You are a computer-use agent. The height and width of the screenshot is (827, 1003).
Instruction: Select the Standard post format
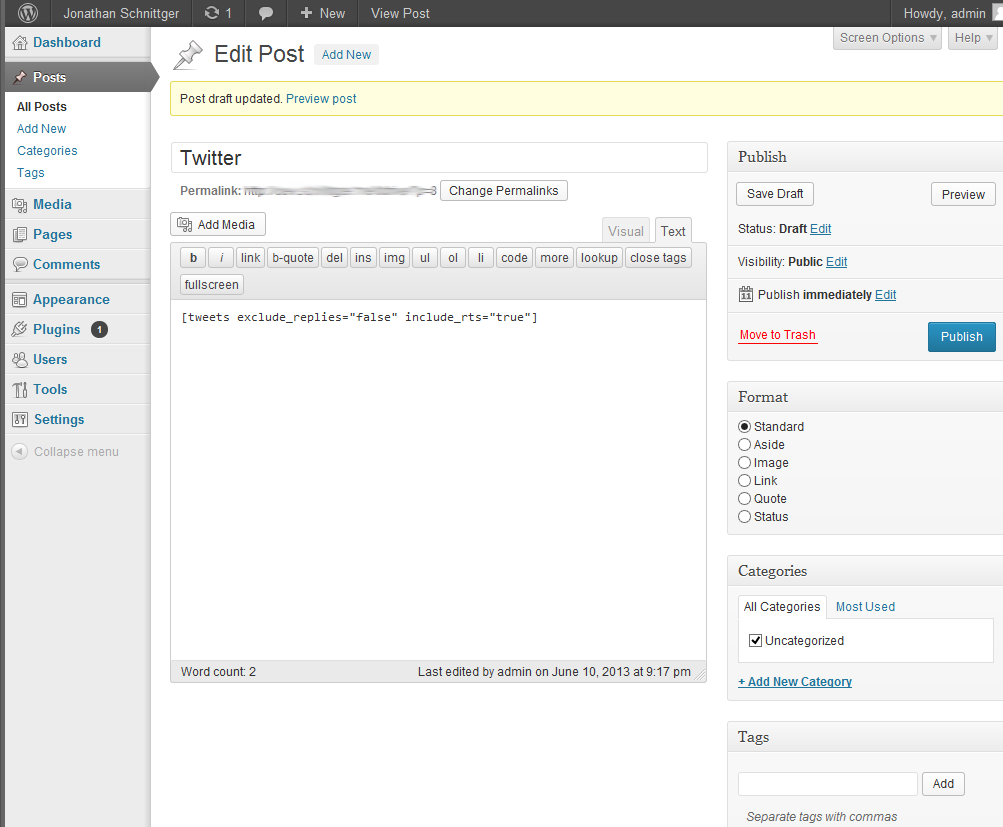(745, 427)
